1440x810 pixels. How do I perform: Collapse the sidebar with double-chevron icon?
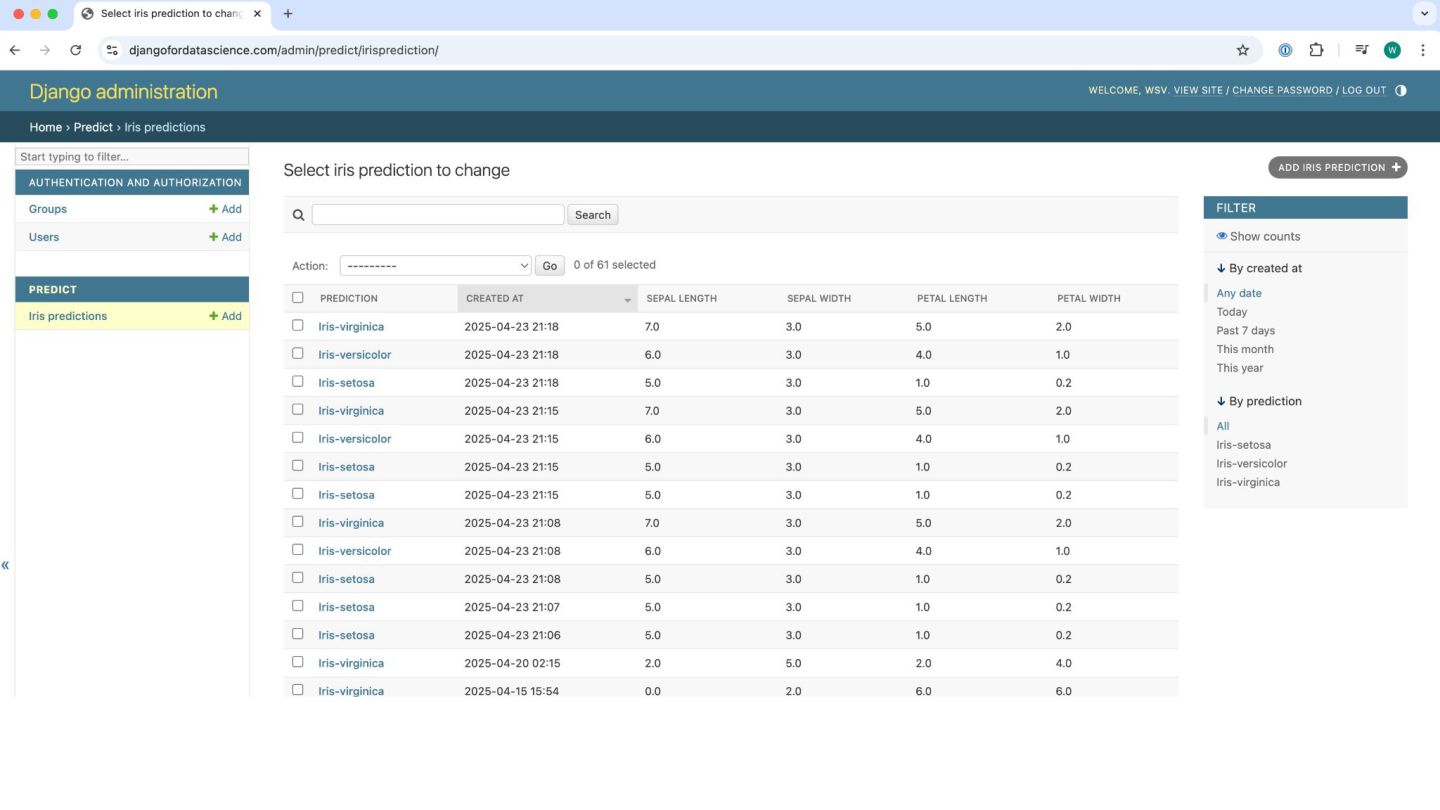6,566
